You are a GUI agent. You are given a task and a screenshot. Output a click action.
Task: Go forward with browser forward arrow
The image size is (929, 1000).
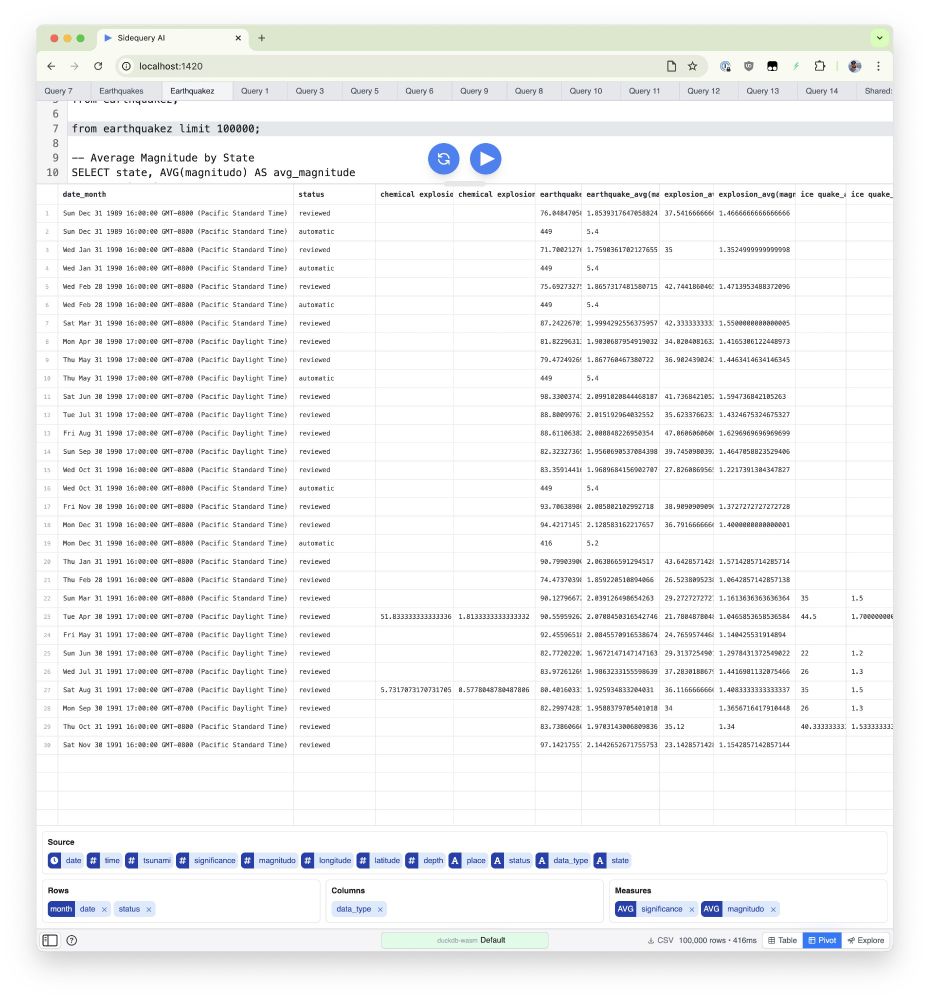pyautogui.click(x=75, y=66)
